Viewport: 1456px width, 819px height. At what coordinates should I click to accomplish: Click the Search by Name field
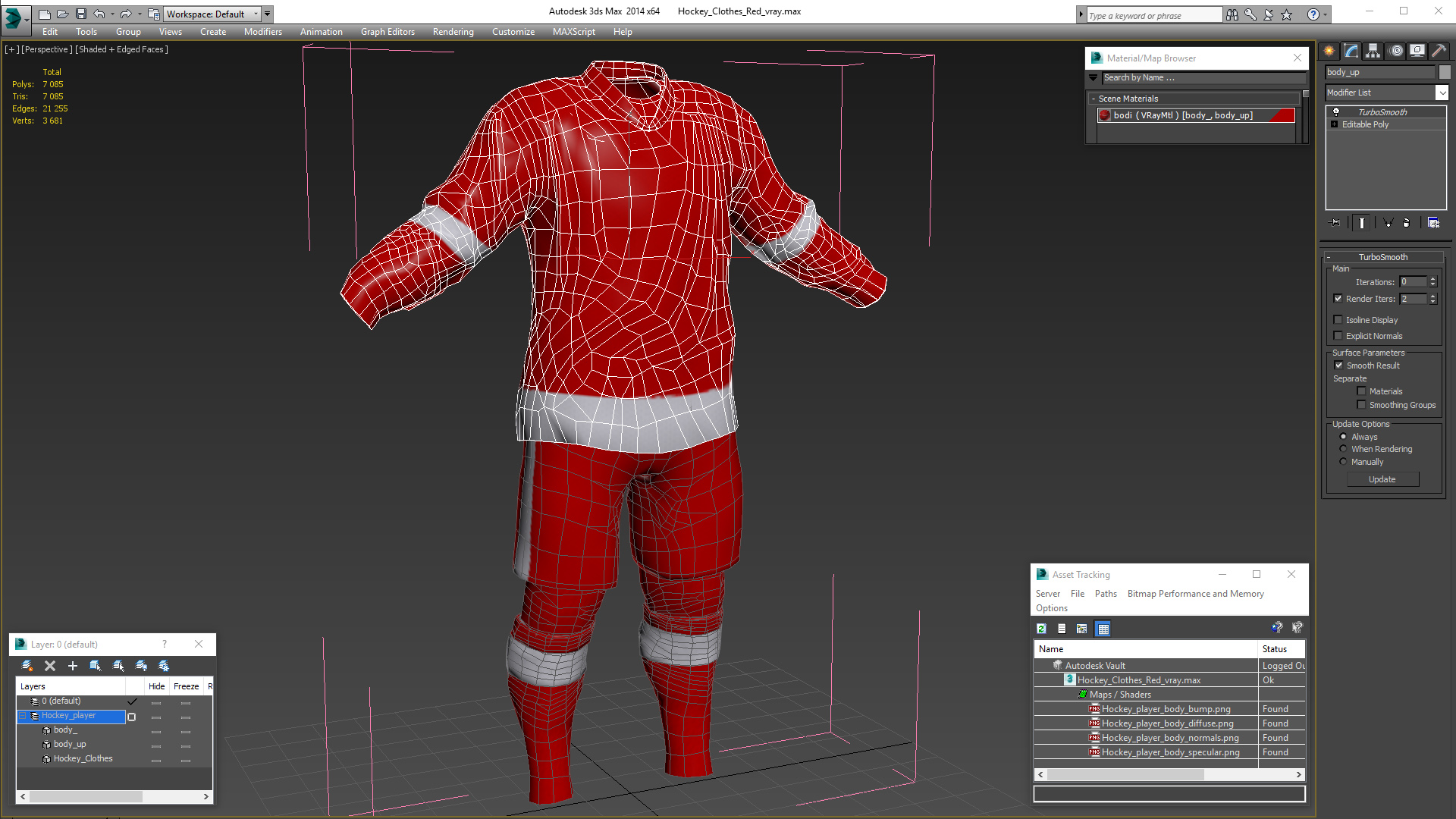click(x=1204, y=77)
